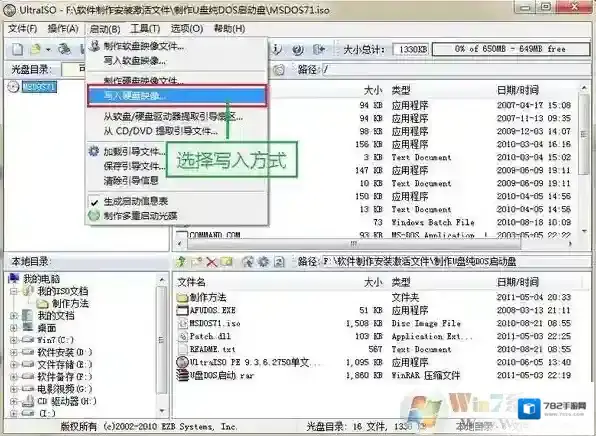Select MSDOS71.iso in local file list
596x436 pixels.
click(x=215, y=323)
